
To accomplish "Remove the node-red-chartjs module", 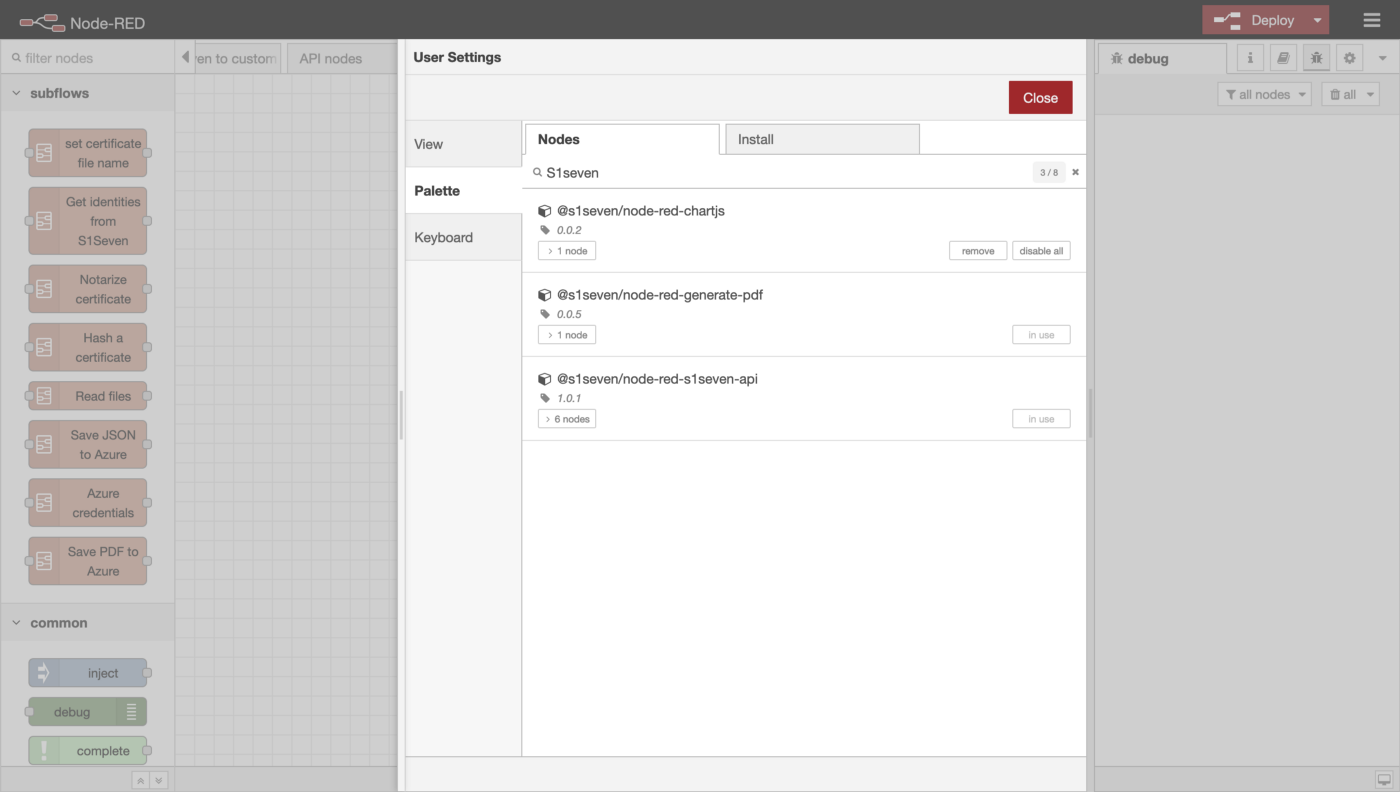I will pos(977,251).
